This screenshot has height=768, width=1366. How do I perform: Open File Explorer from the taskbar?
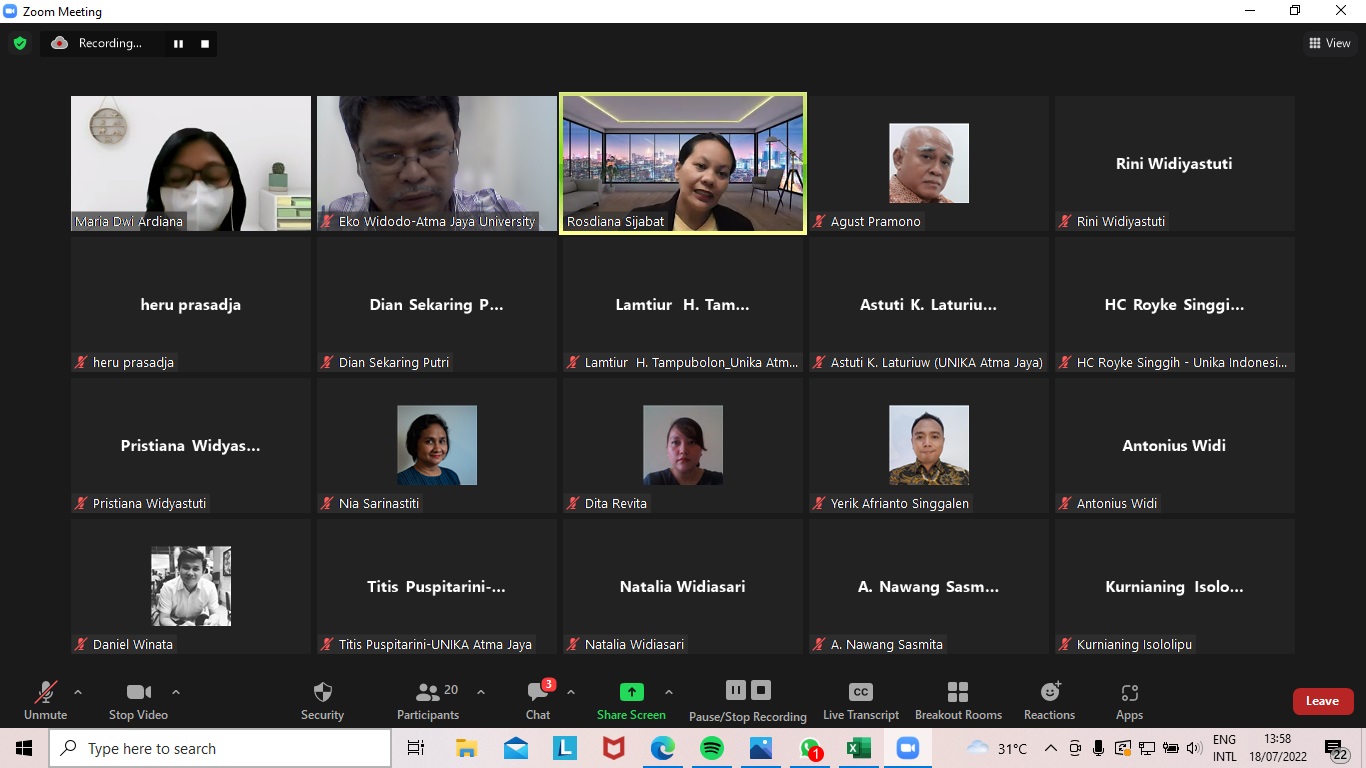(x=466, y=748)
